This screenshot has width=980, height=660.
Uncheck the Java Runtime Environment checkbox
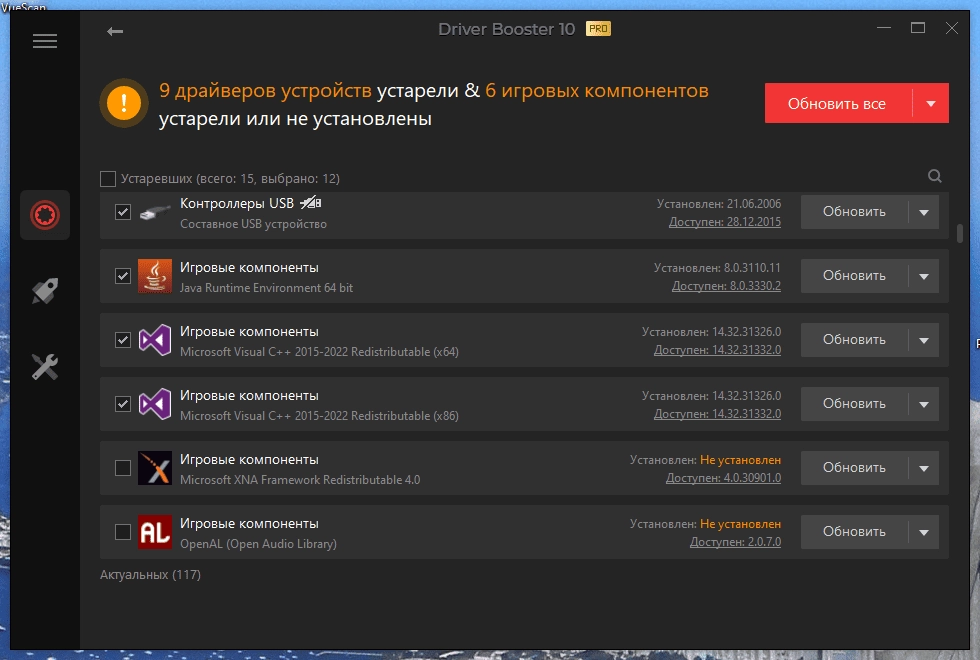click(122, 276)
